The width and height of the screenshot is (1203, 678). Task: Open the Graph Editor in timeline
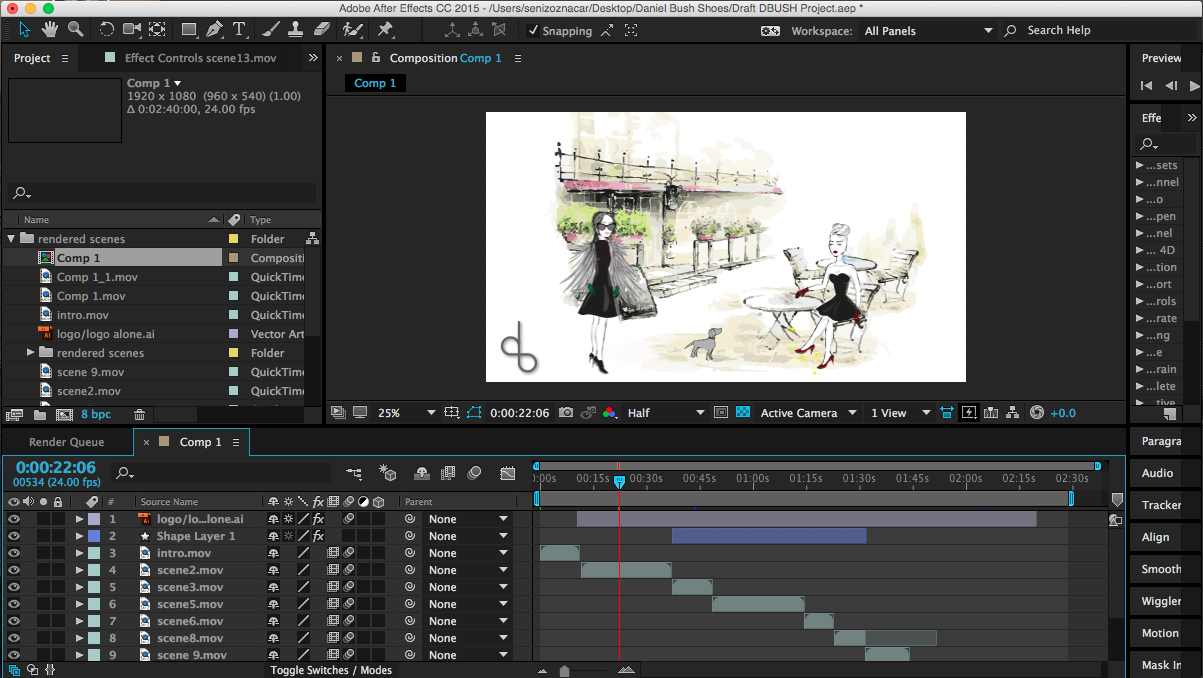point(508,473)
